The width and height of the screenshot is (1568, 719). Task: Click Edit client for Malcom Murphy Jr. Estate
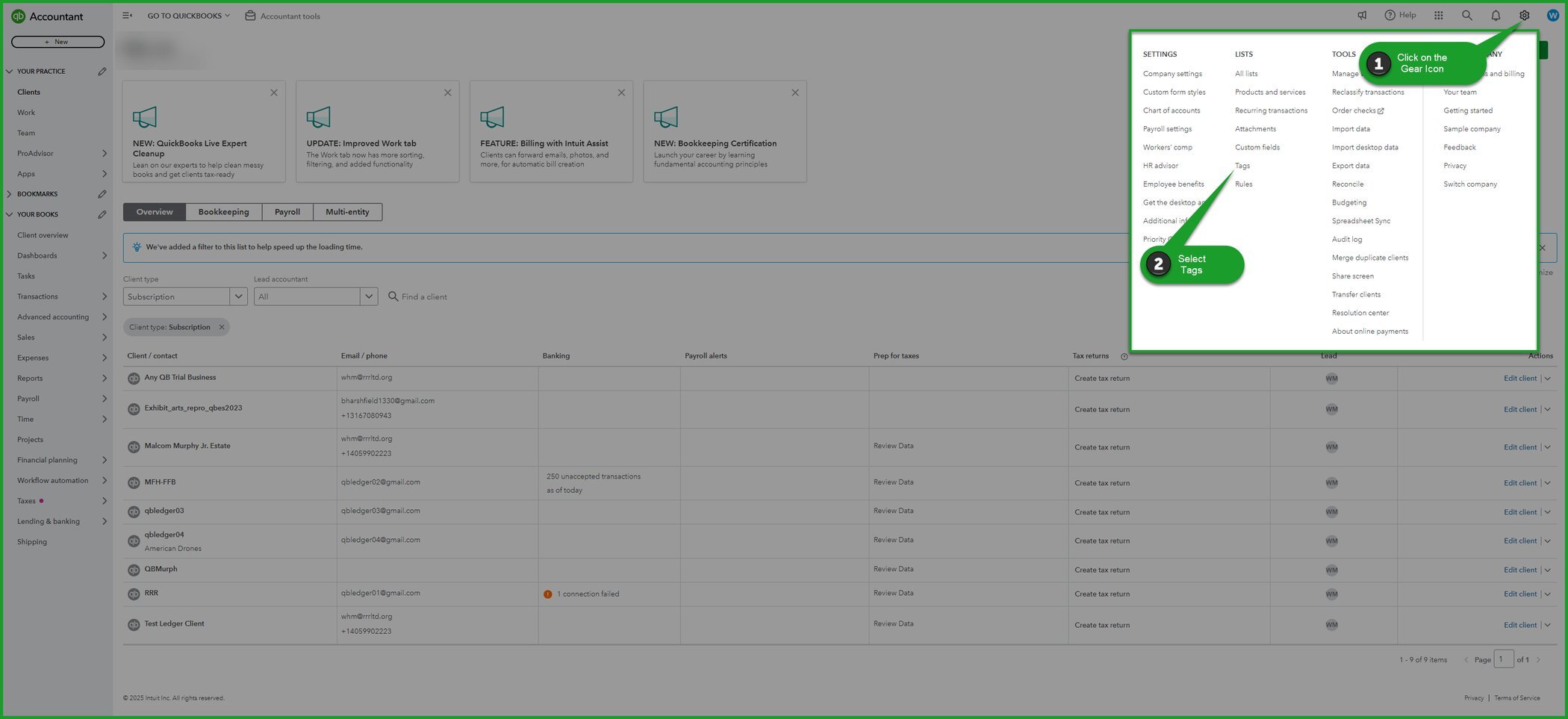pos(1519,447)
